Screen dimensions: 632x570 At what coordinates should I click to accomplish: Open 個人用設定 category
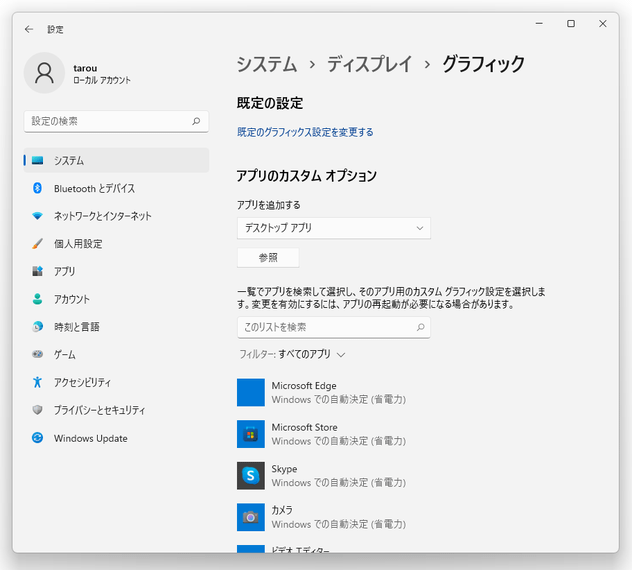tap(116, 243)
